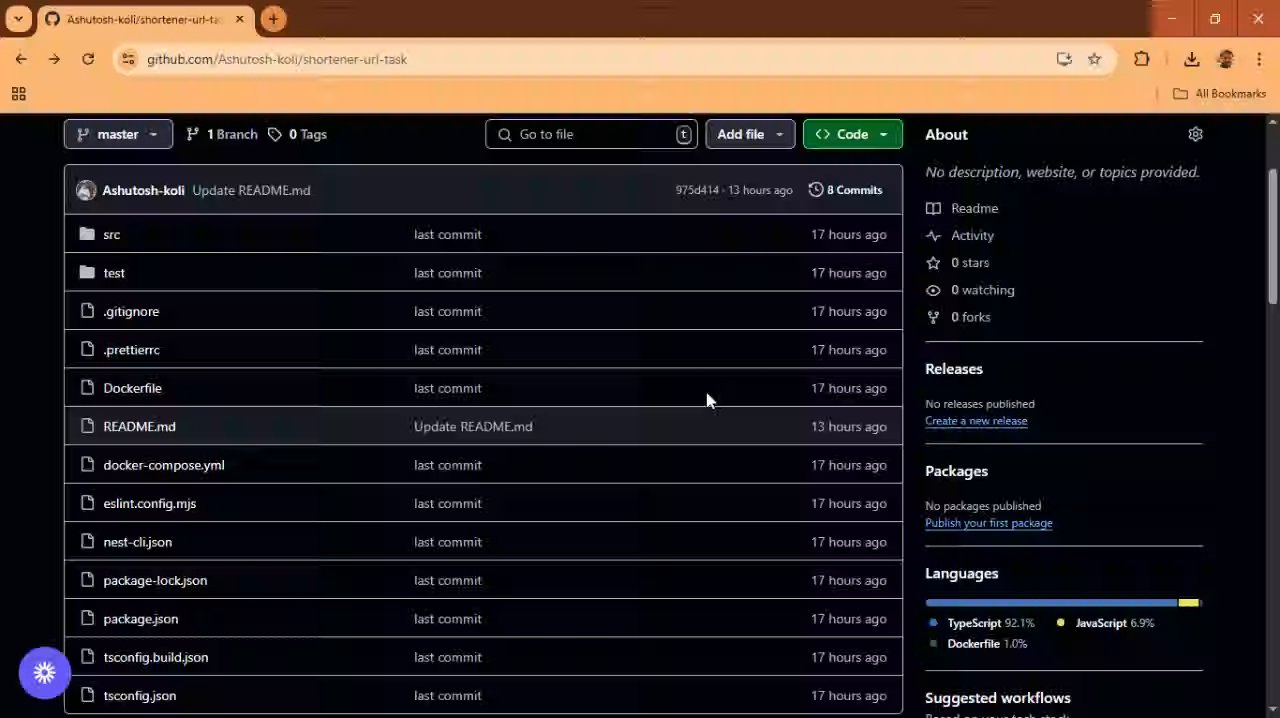The height and width of the screenshot is (718, 1280).
Task: Open commit hash 975d414
Action: [697, 190]
